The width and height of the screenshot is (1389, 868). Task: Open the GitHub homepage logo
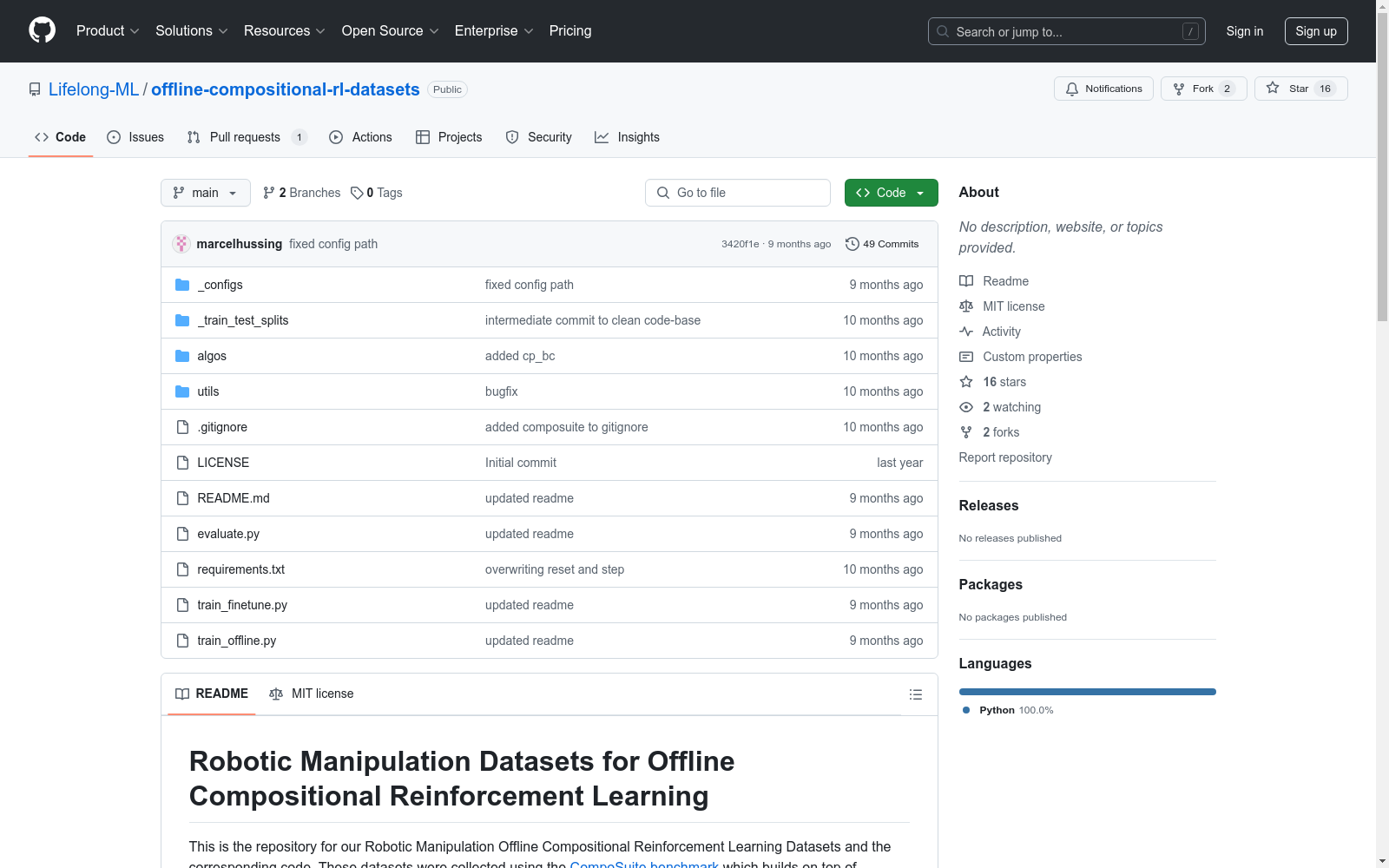pyautogui.click(x=42, y=30)
